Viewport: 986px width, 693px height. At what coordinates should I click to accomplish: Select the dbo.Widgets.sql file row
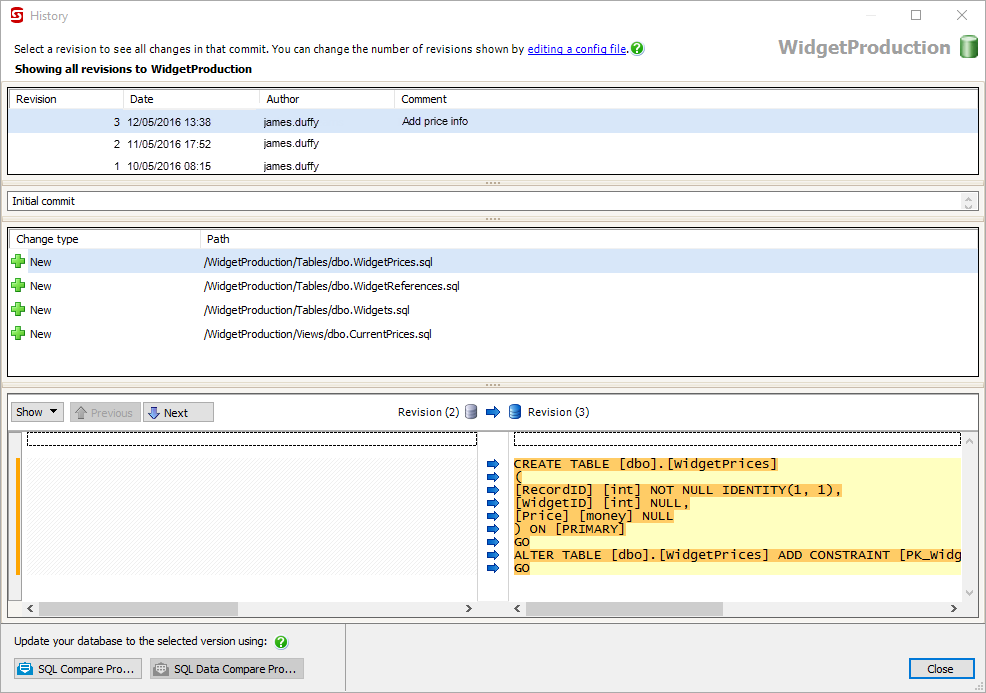click(x=306, y=310)
